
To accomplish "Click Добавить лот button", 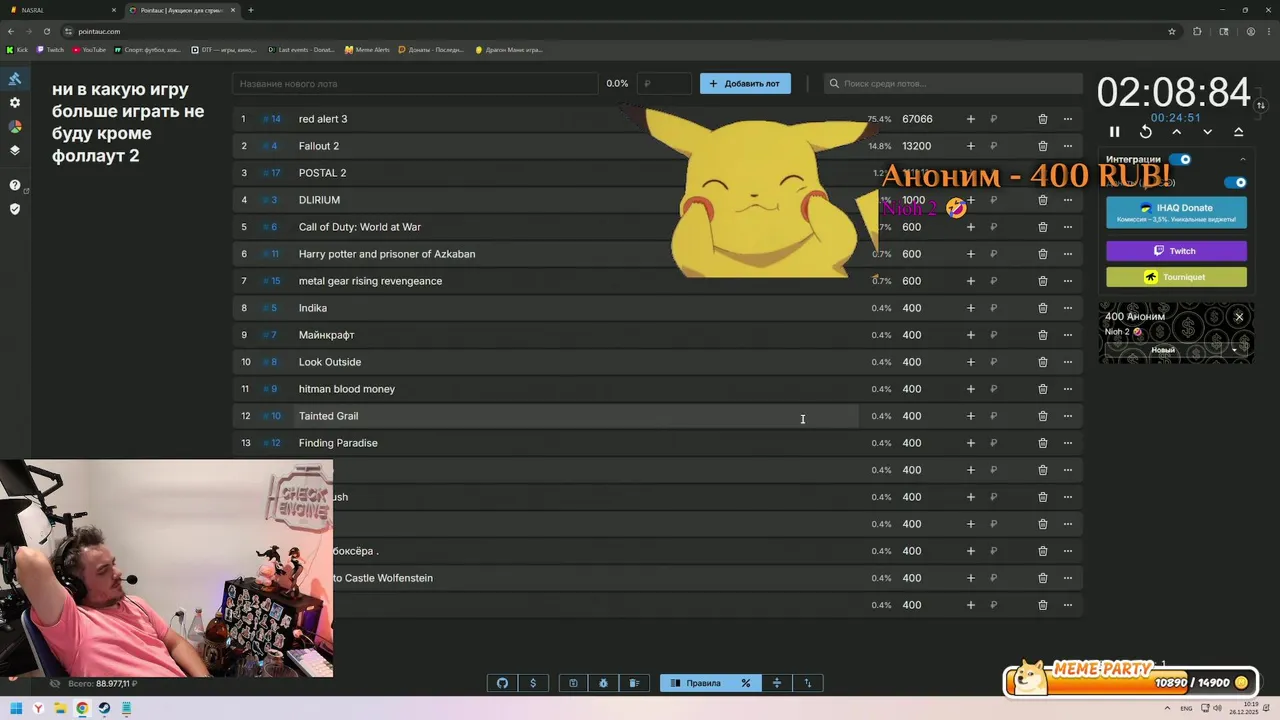I will click(745, 84).
